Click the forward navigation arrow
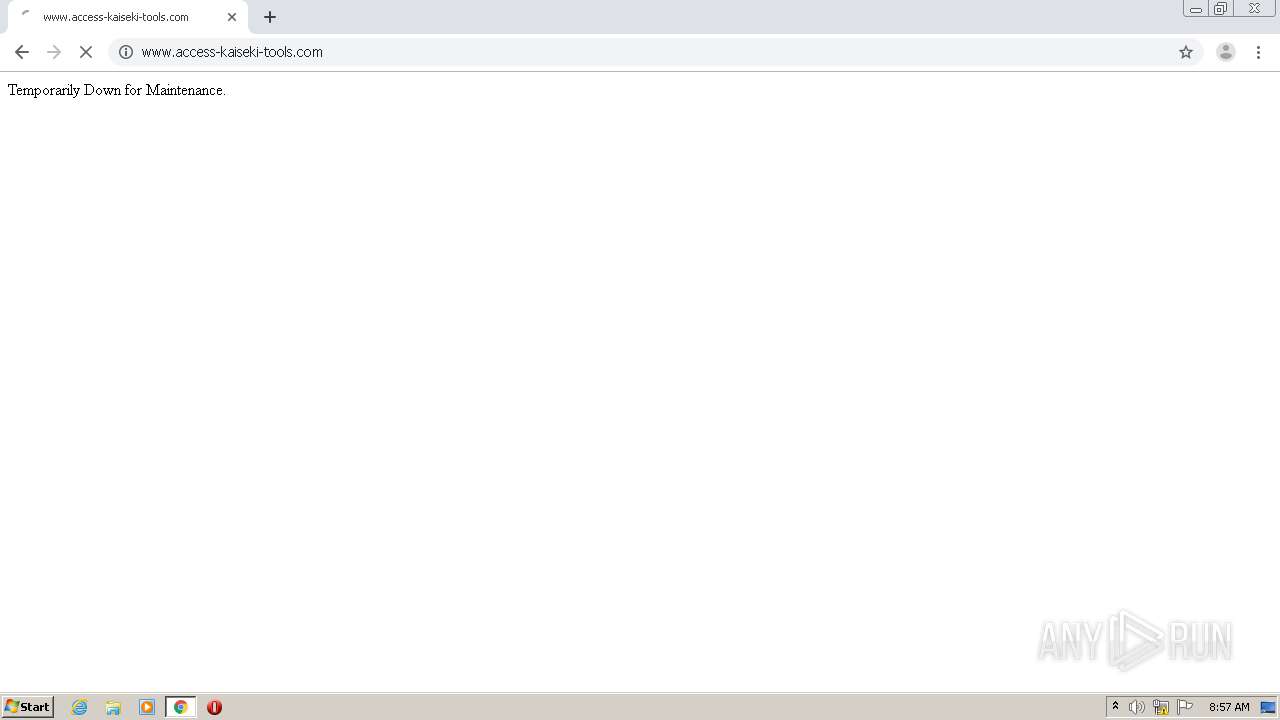 click(54, 52)
